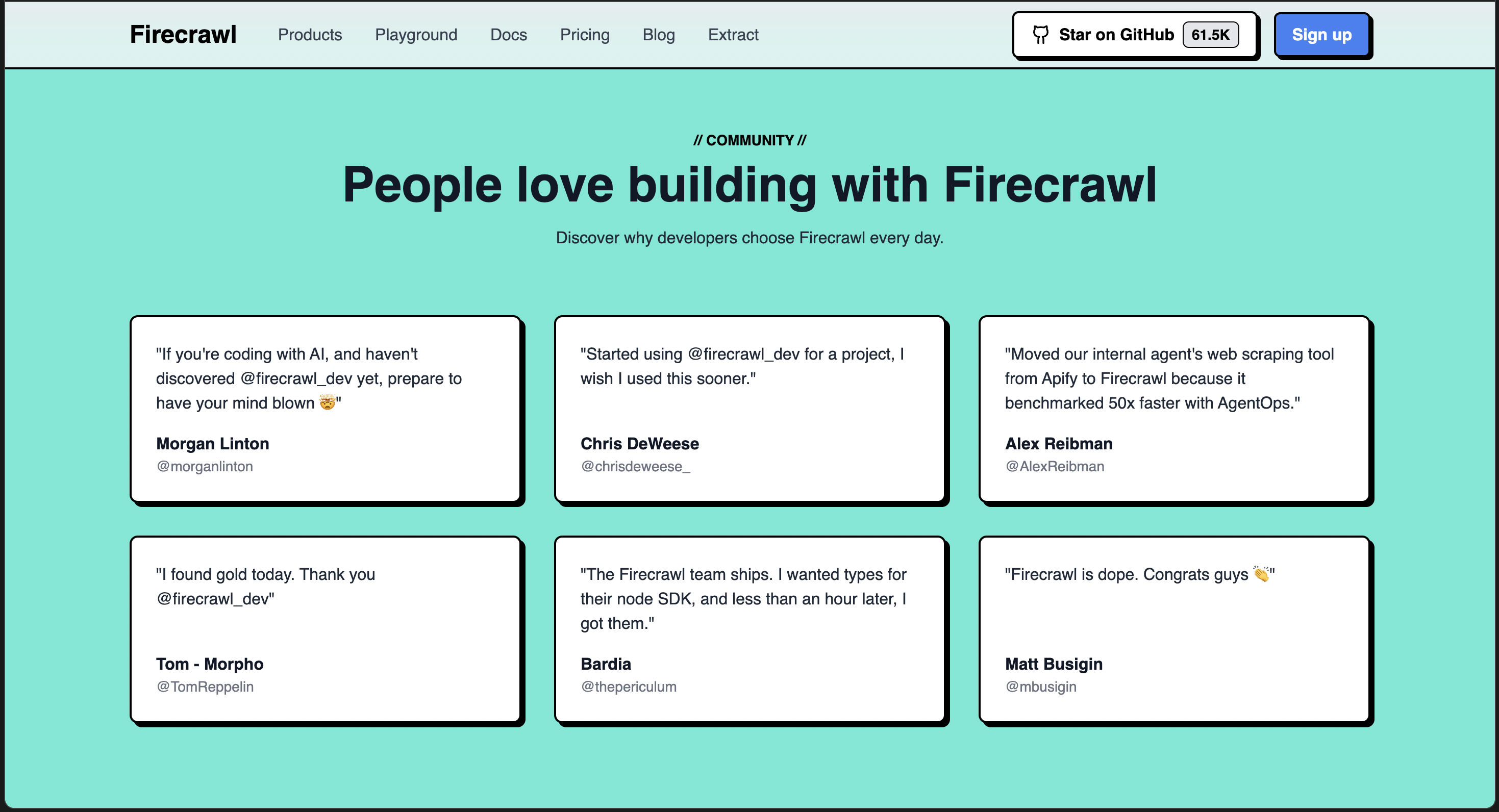Open the Blog page
Screen dimensions: 1499x812
click(658, 35)
